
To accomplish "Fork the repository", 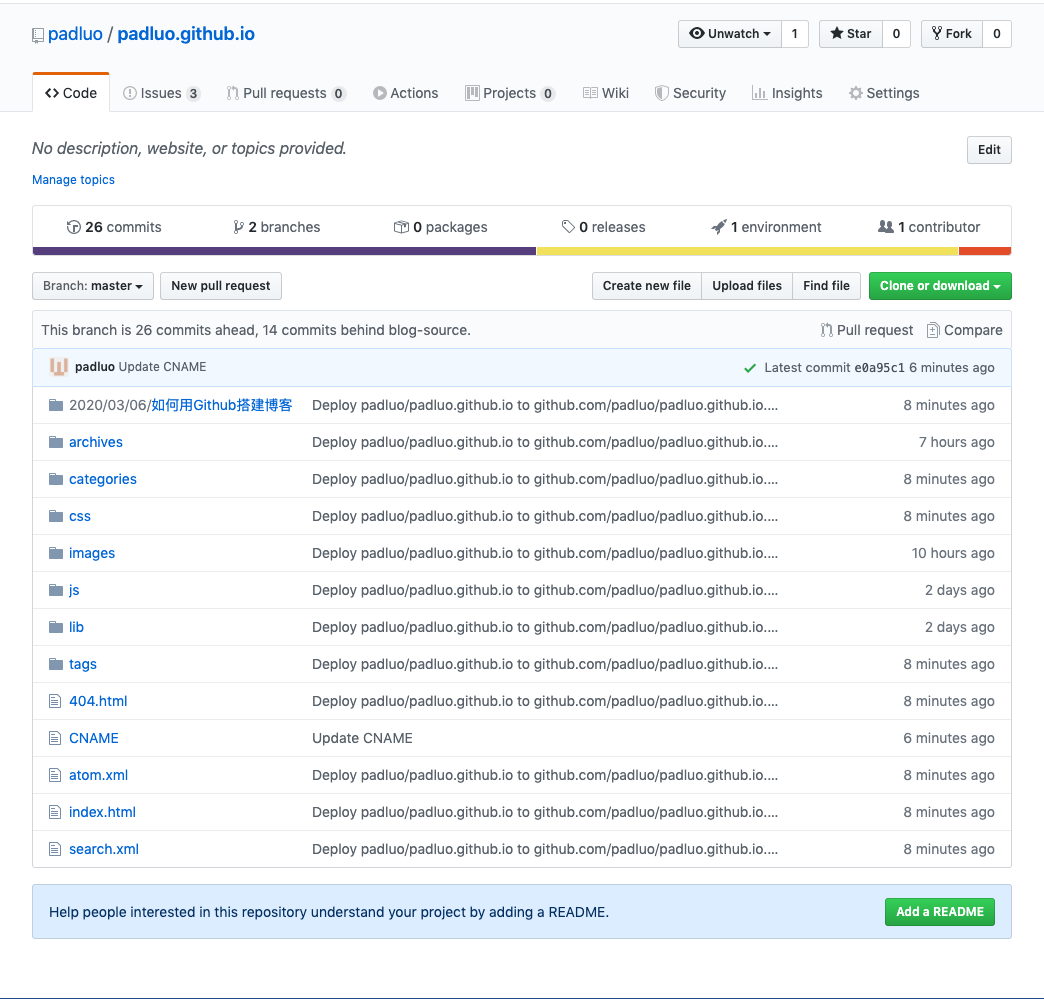I will 951,34.
